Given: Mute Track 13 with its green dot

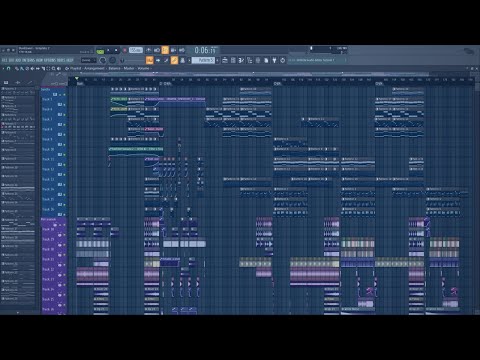Looking at the screenshot, I should pyautogui.click(x=64, y=185).
